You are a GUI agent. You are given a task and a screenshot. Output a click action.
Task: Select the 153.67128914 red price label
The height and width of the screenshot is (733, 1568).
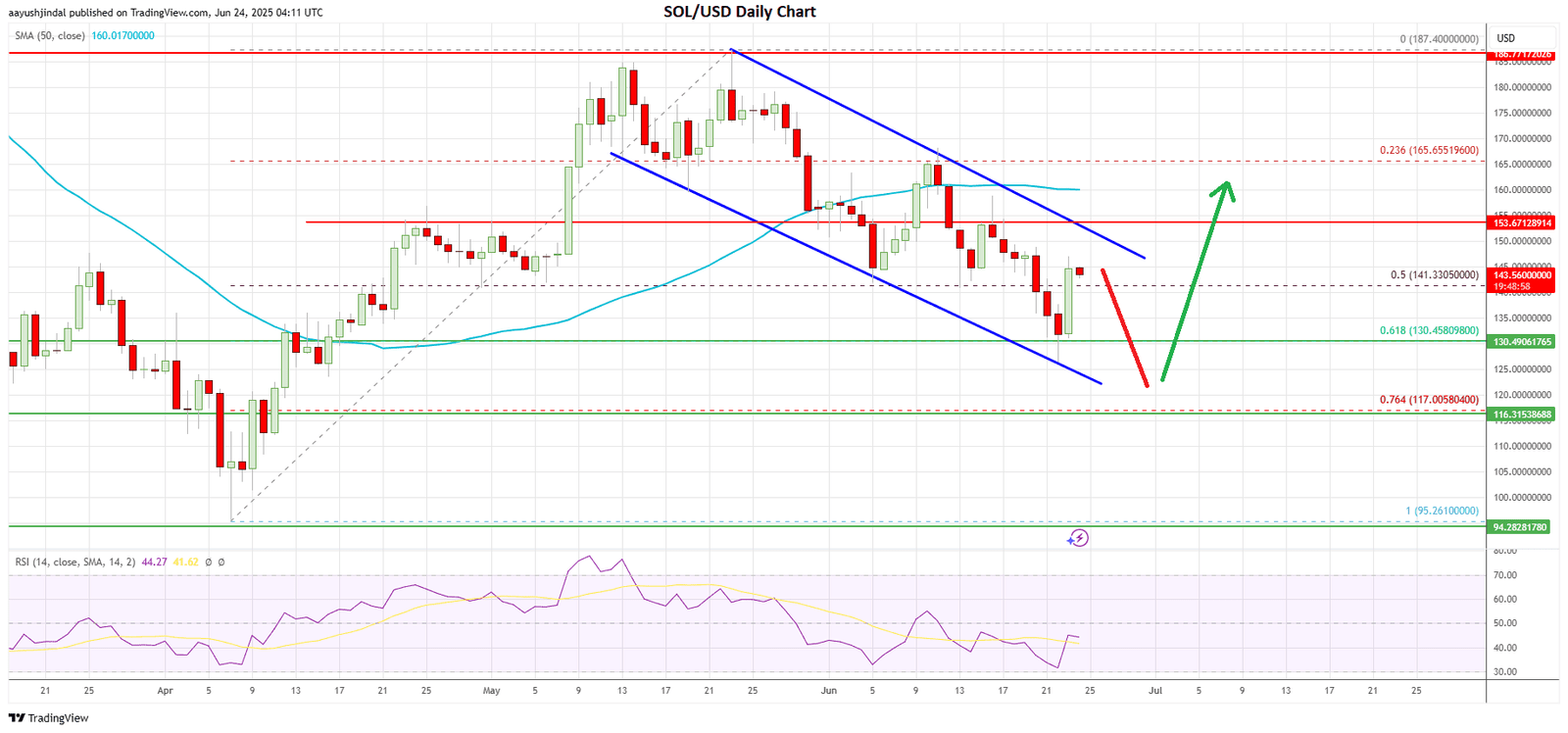[x=1522, y=223]
